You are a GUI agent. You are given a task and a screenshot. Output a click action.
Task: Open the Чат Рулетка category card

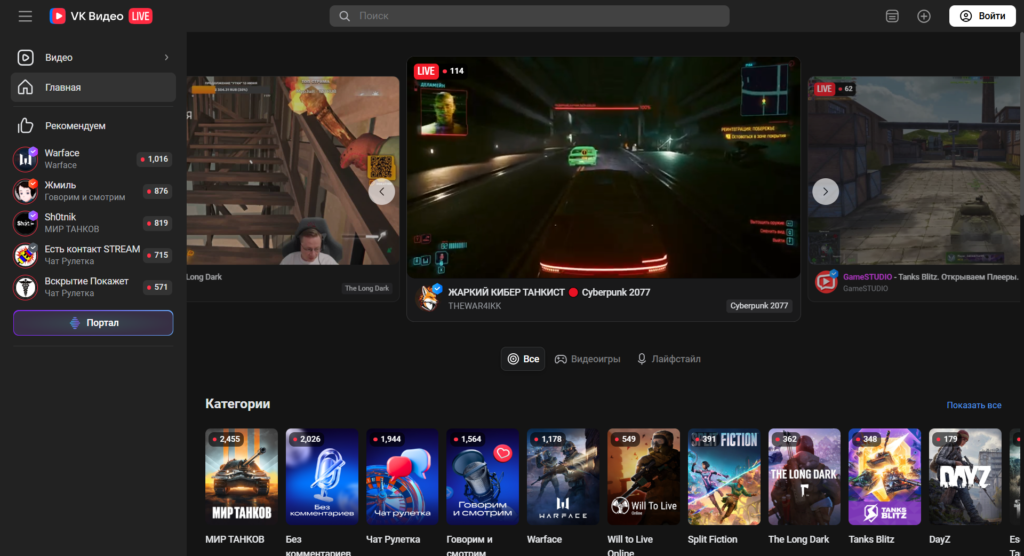pyautogui.click(x=402, y=477)
